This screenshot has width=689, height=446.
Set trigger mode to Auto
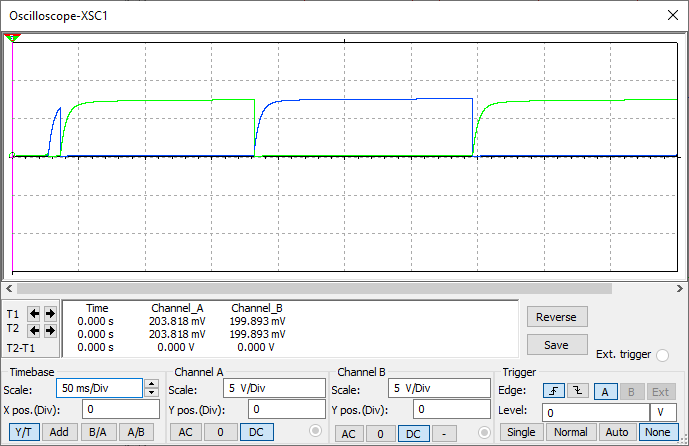pyautogui.click(x=617, y=432)
